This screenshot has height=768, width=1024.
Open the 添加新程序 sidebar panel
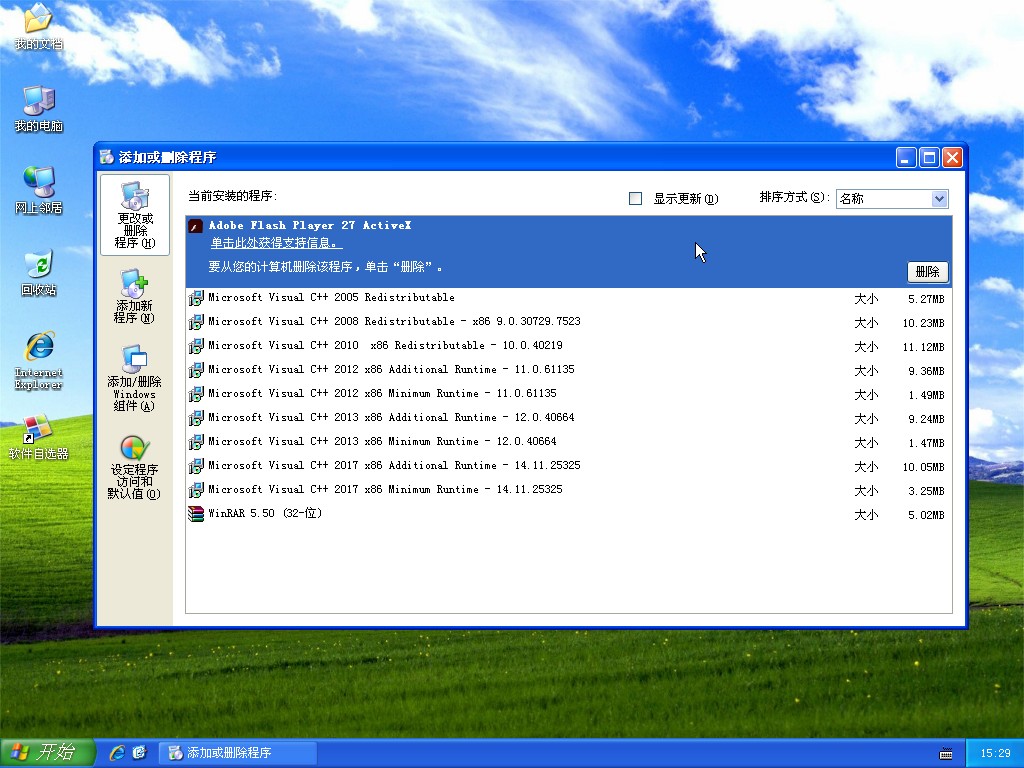[135, 296]
